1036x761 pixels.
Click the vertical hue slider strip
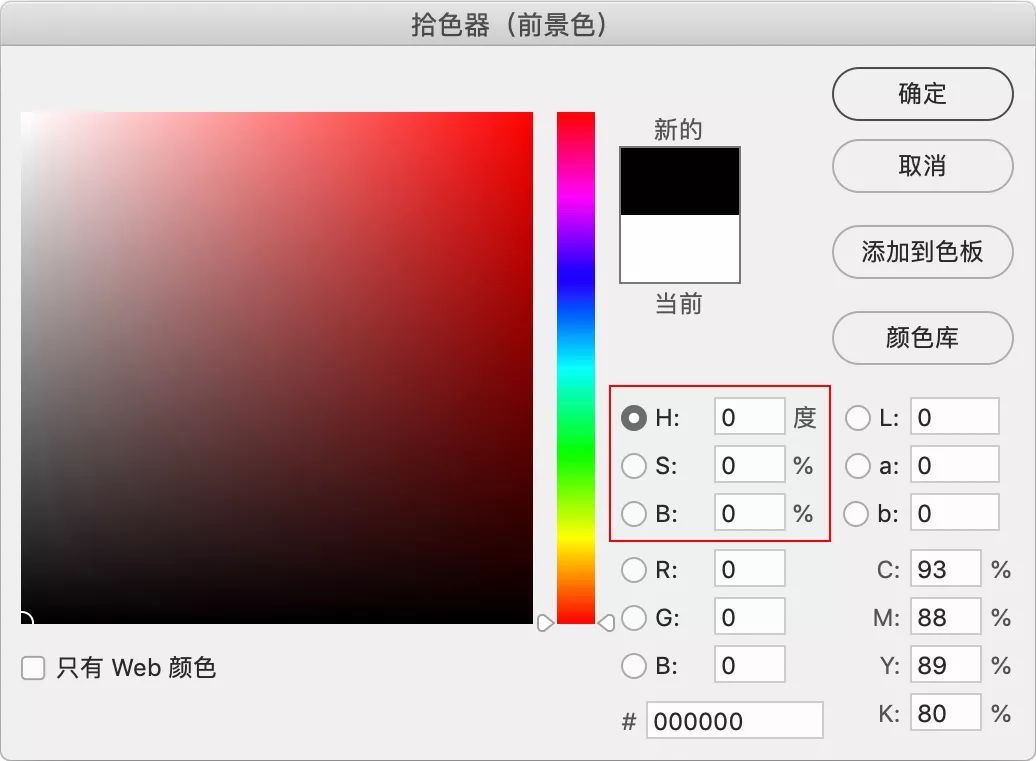[x=575, y=370]
